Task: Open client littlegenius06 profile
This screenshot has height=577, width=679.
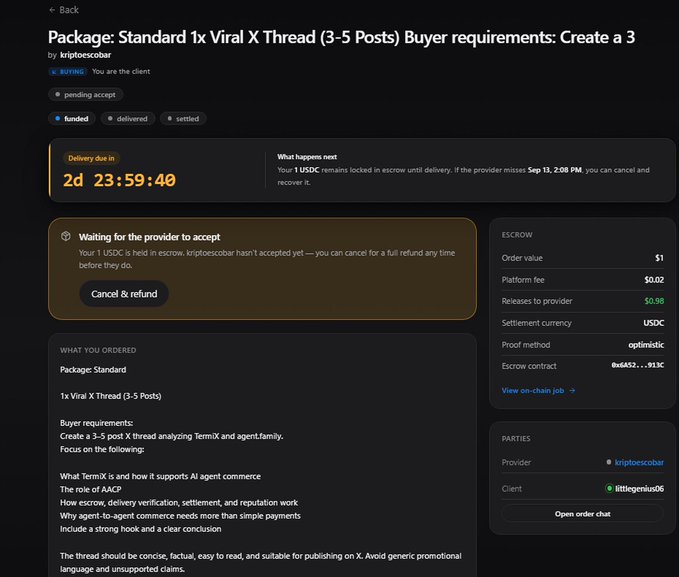Action: click(x=639, y=489)
